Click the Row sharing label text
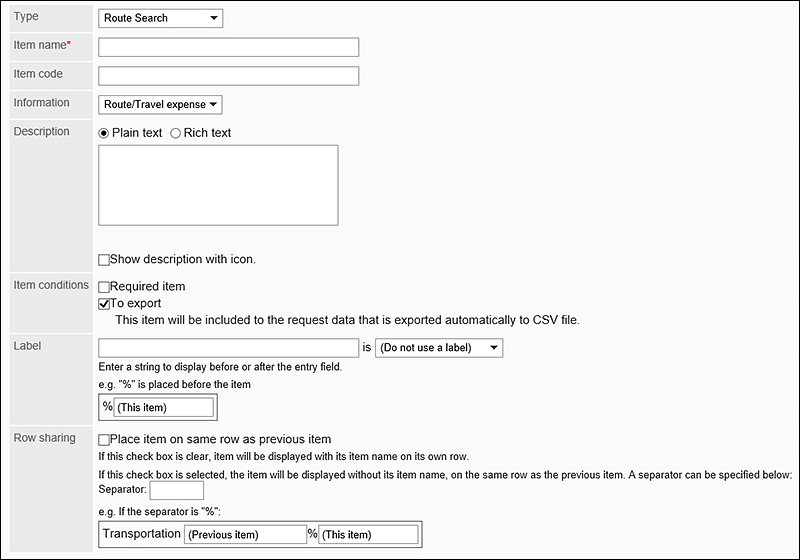800x560 pixels. 44,438
